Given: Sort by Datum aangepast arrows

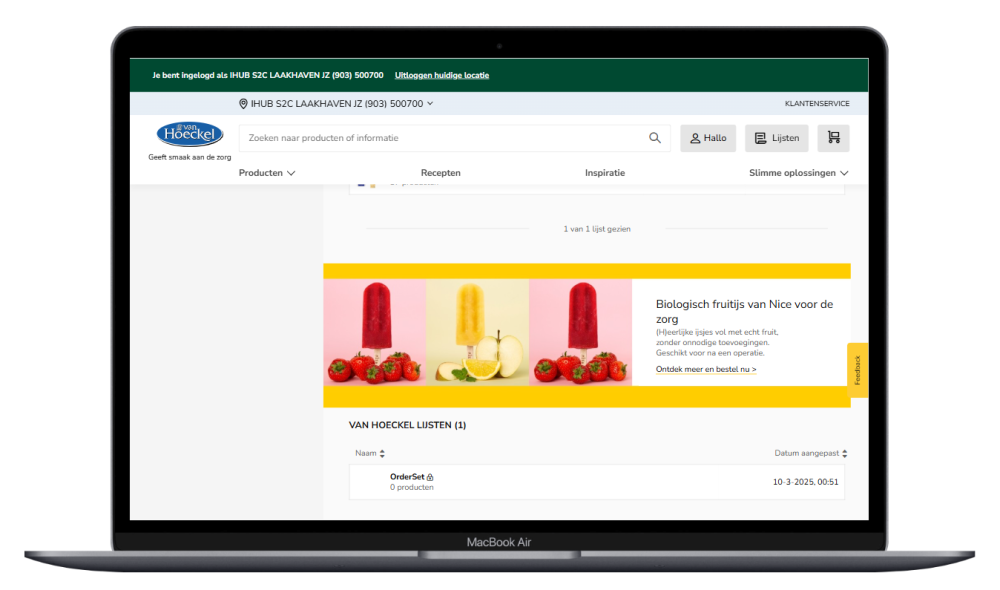Looking at the screenshot, I should point(844,454).
